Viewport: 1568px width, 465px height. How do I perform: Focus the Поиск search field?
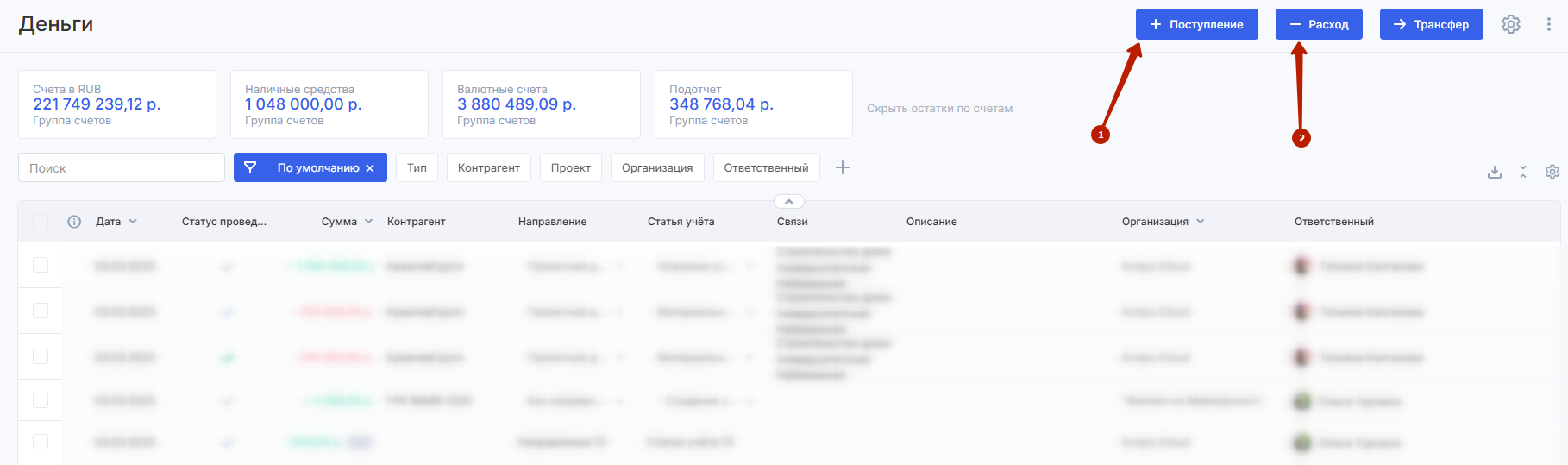pos(122,167)
